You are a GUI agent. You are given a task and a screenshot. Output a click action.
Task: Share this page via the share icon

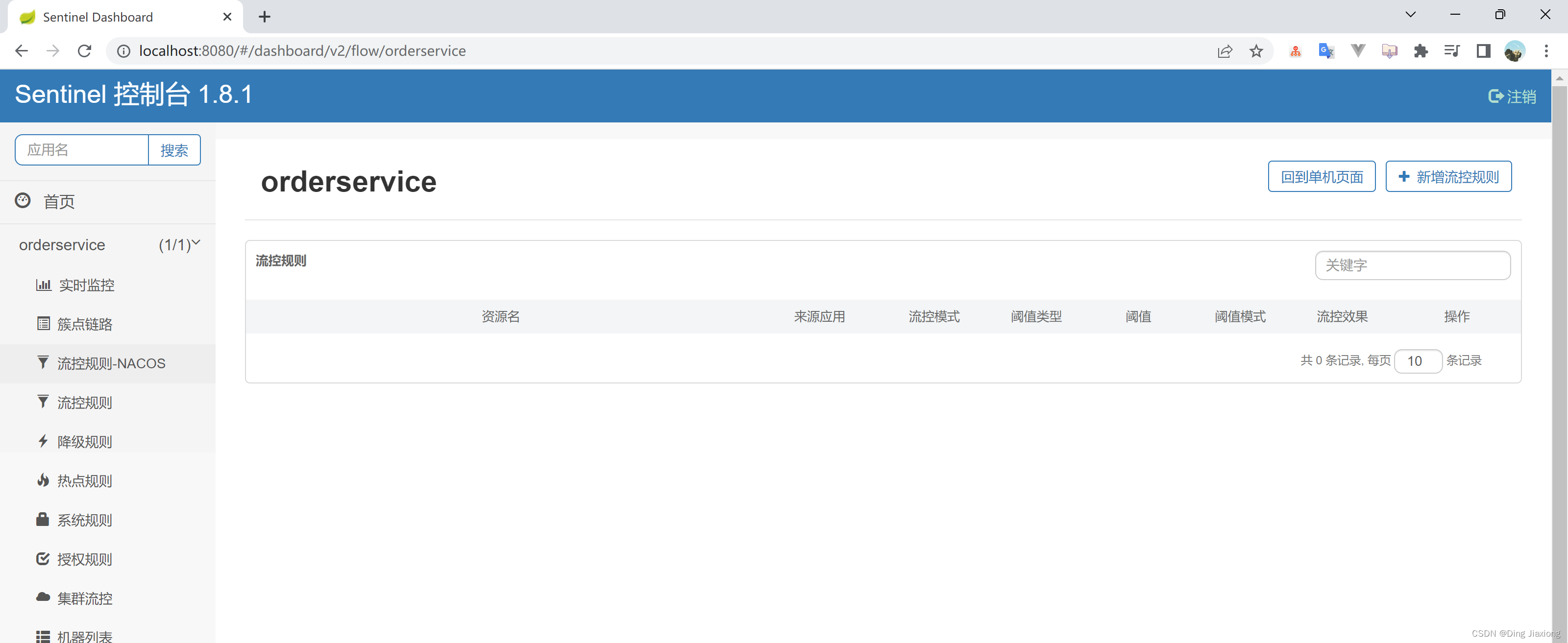1225,51
